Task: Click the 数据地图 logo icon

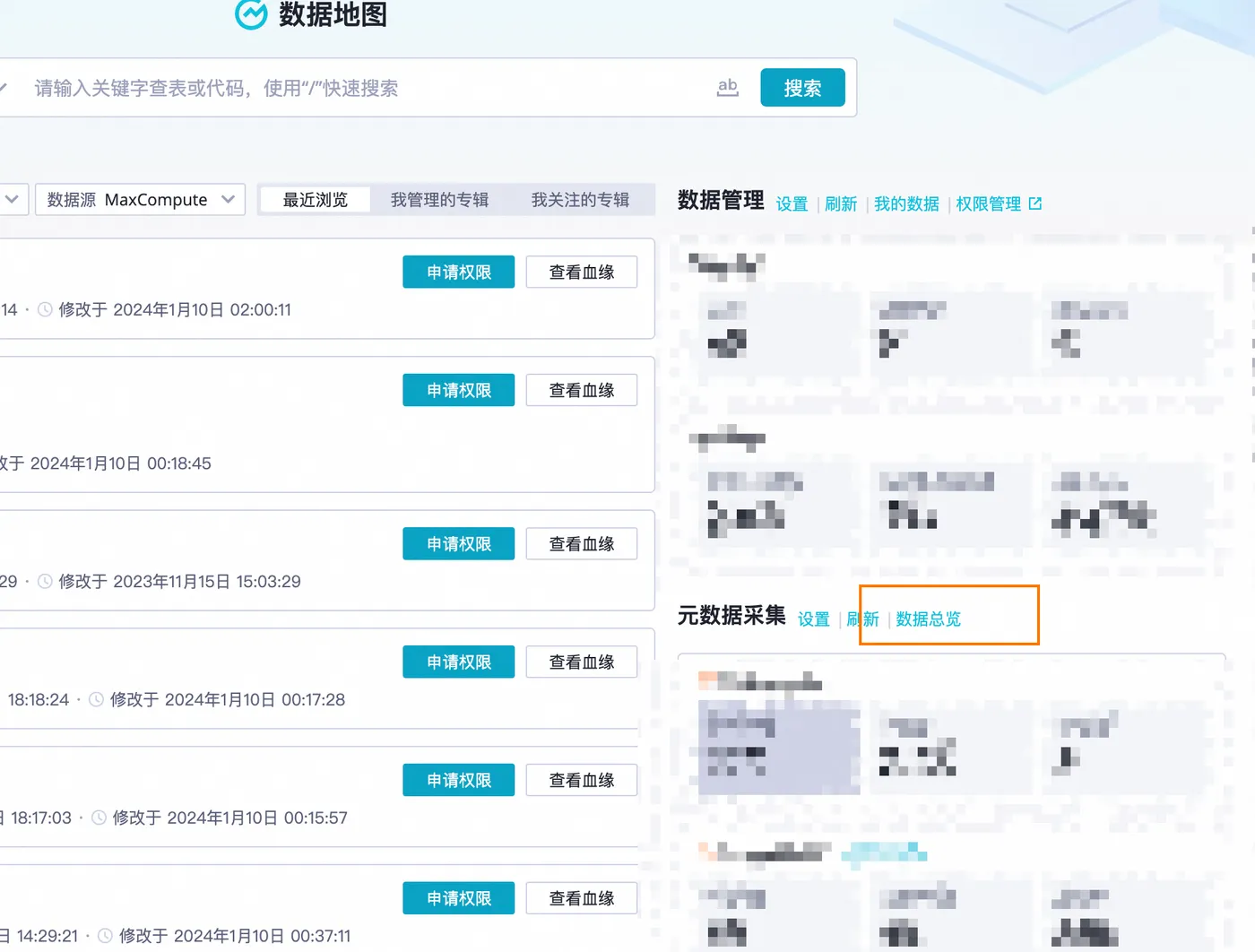Action: point(251,13)
